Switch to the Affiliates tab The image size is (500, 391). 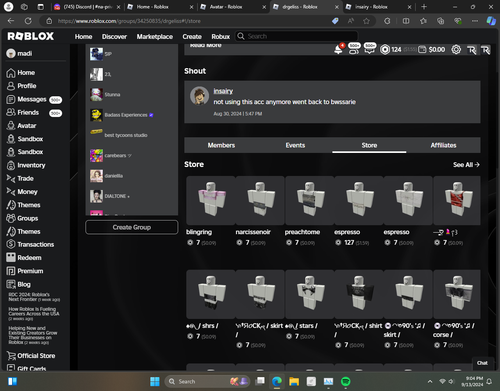pos(443,145)
